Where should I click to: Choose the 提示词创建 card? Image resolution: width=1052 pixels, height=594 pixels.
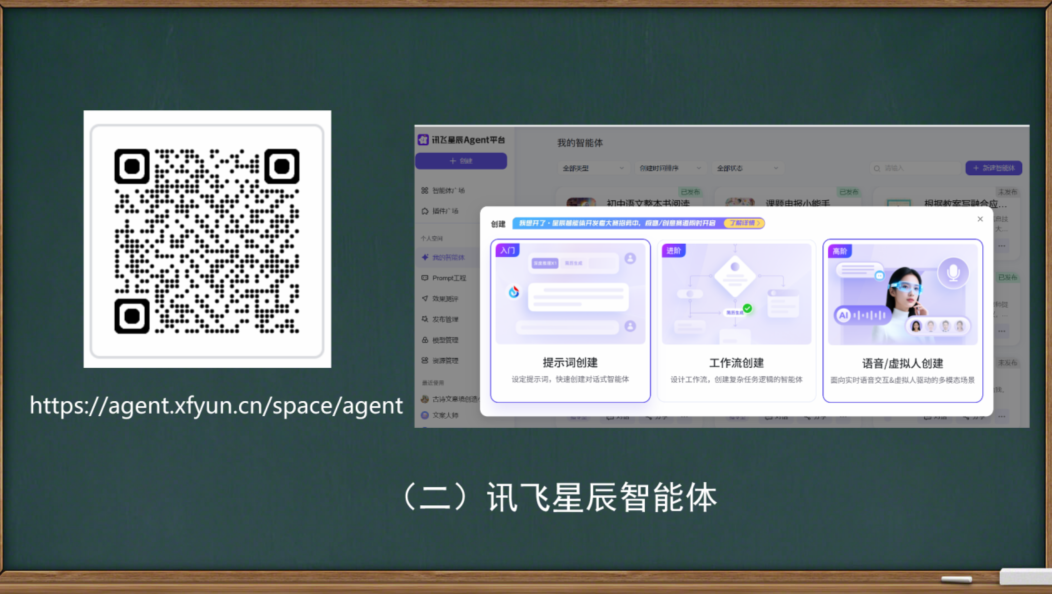click(x=570, y=320)
